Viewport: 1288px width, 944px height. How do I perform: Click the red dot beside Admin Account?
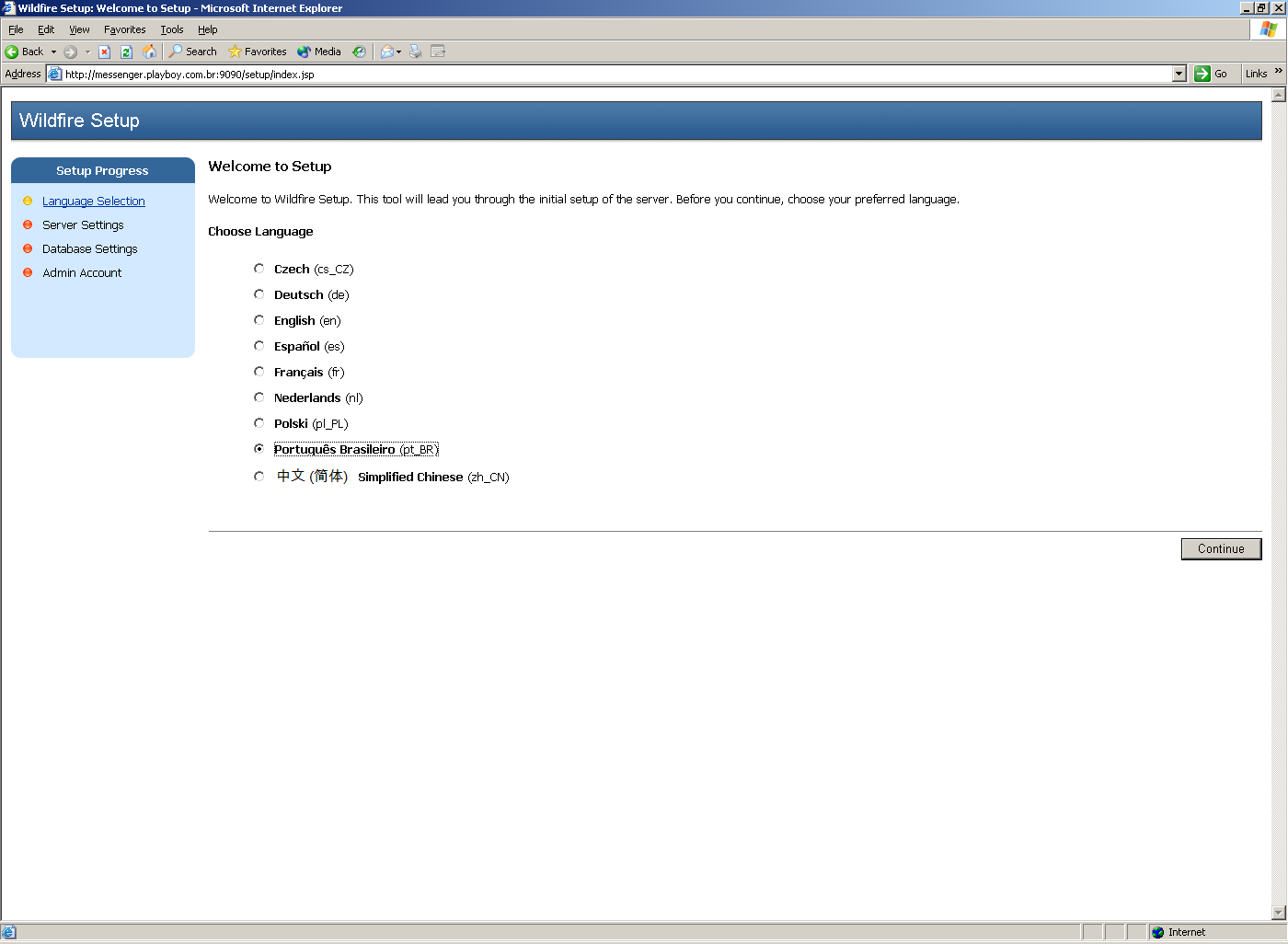click(28, 272)
